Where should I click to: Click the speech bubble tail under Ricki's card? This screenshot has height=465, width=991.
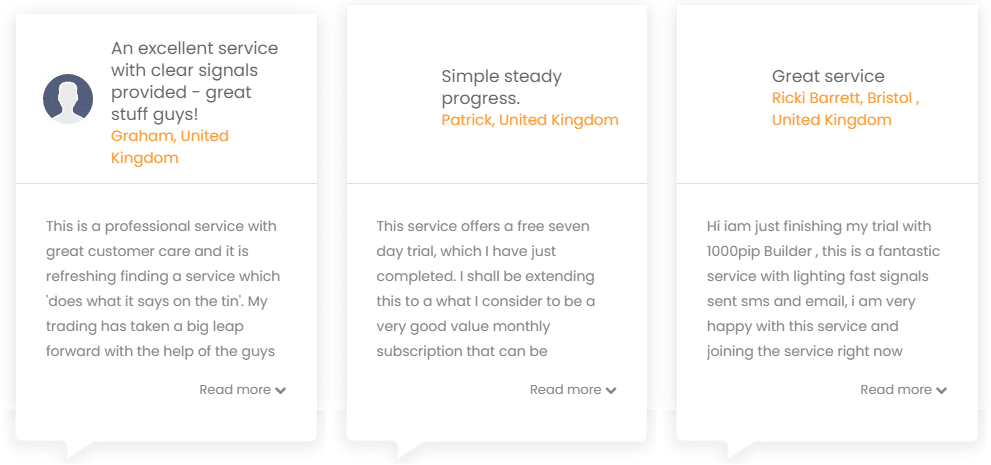(x=740, y=449)
